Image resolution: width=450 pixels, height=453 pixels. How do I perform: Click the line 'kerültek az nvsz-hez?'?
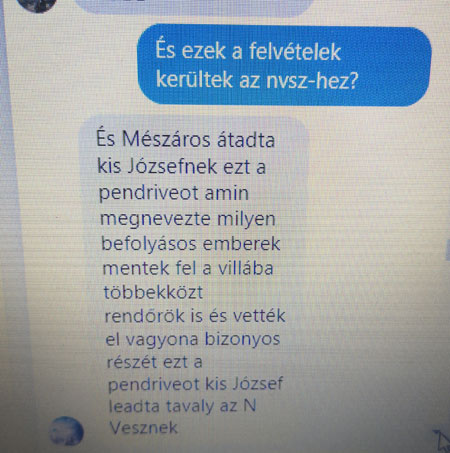(x=257, y=80)
